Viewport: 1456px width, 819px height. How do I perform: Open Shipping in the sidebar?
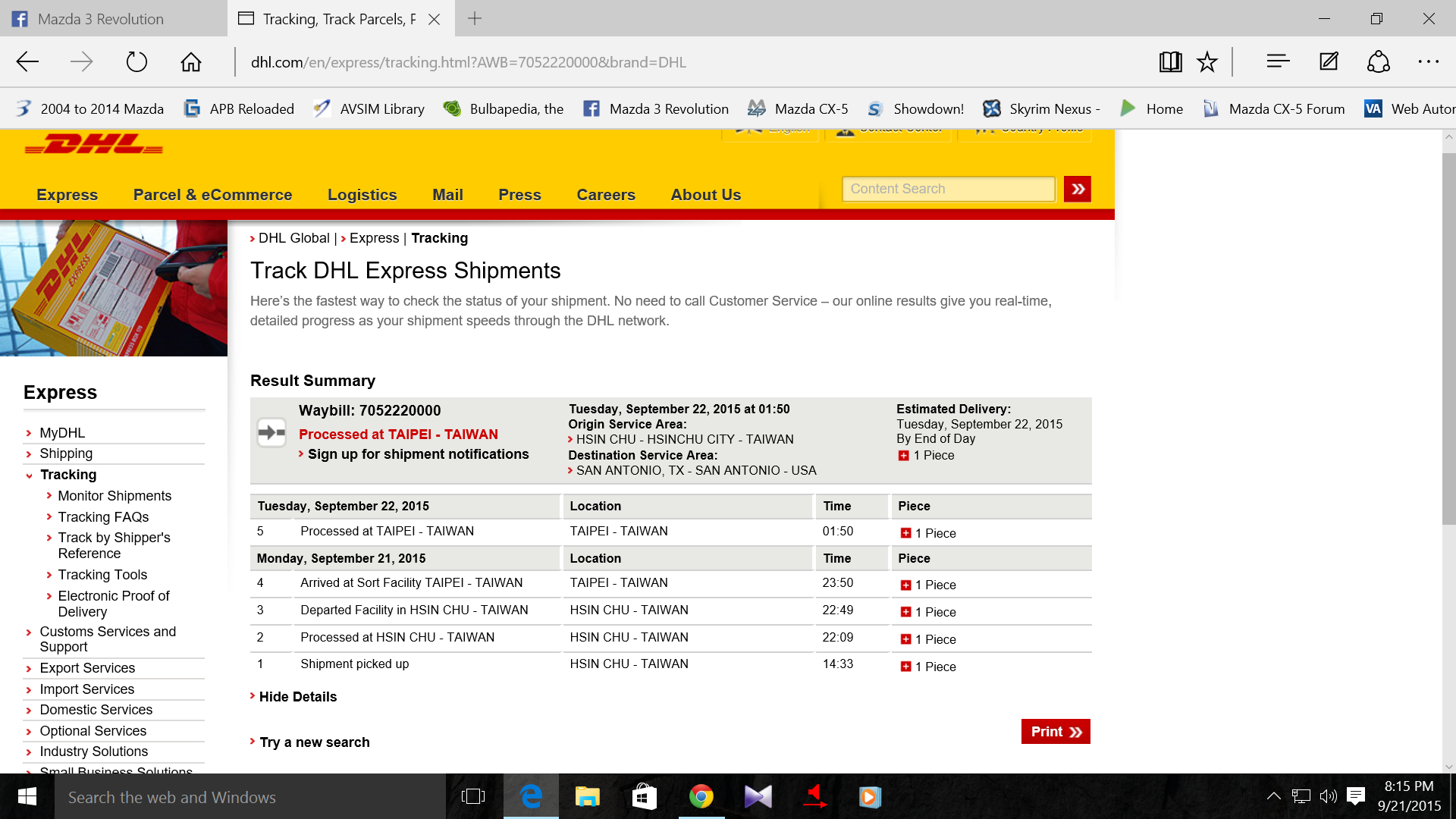pos(66,453)
